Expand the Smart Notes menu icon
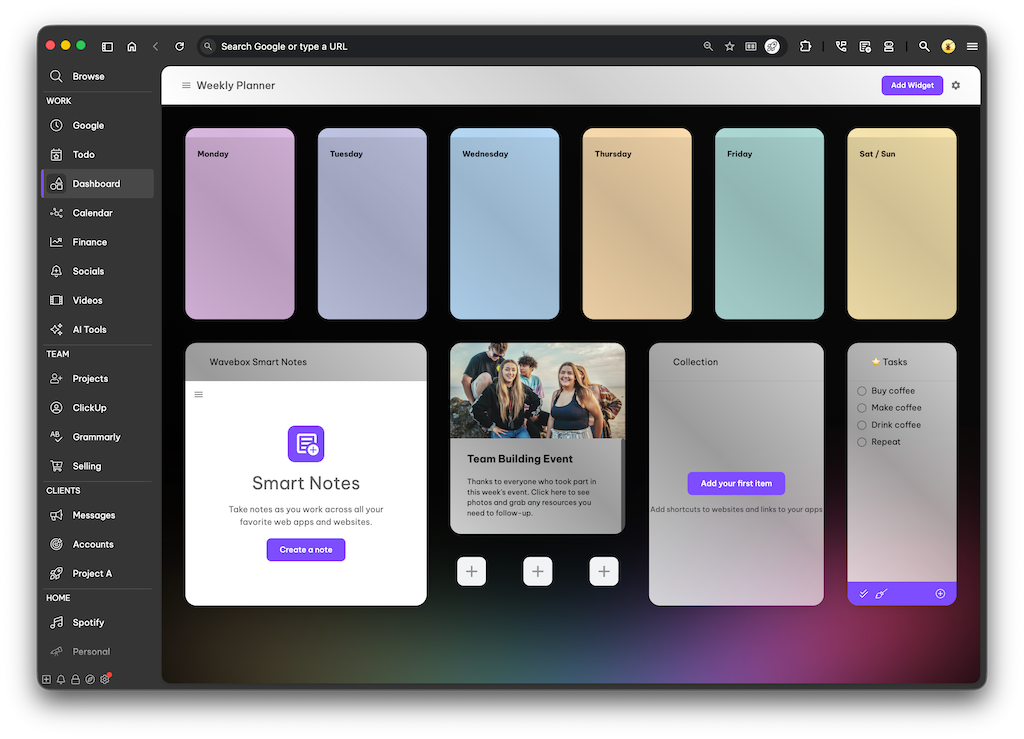 (198, 395)
